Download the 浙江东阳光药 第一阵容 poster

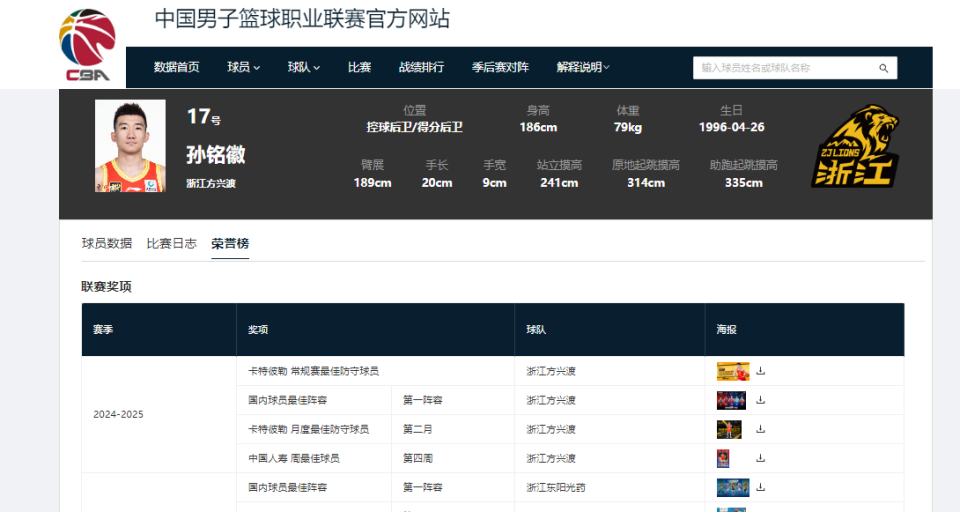point(760,488)
